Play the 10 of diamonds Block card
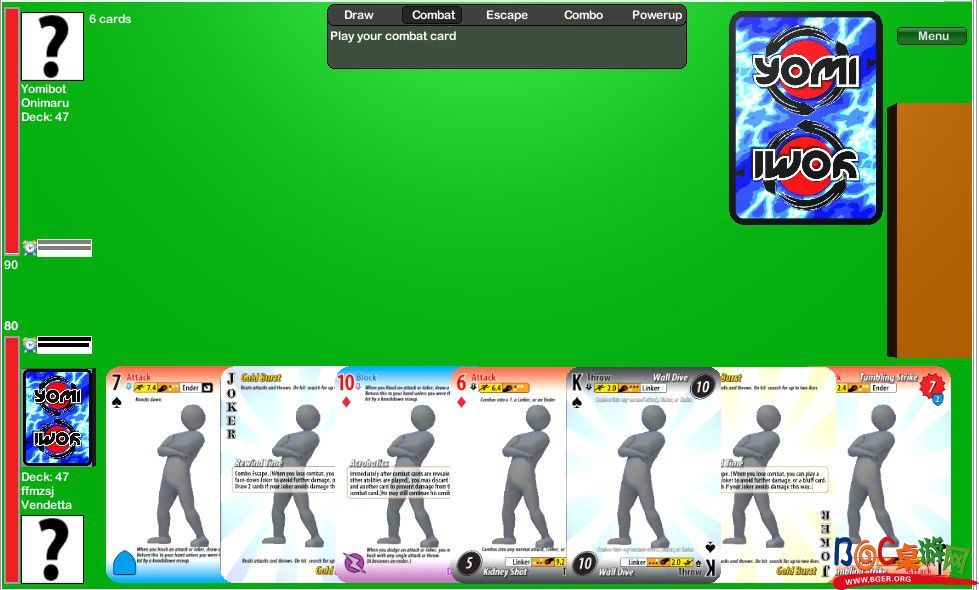979x590 pixels. [x=393, y=474]
